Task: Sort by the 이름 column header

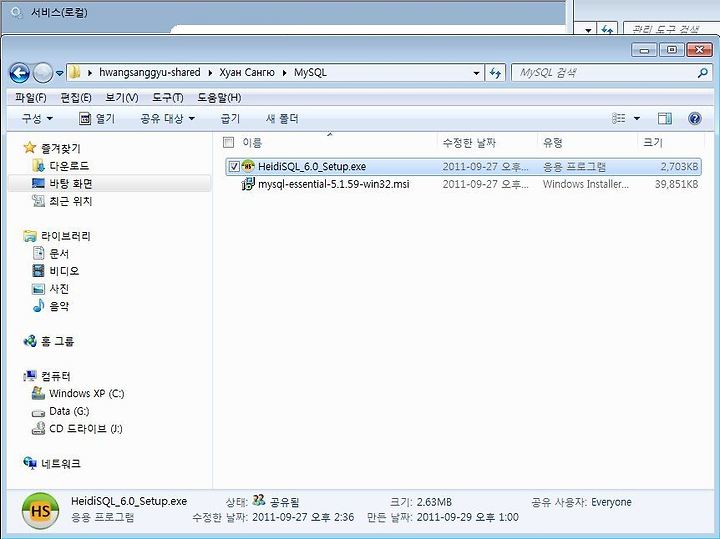Action: pyautogui.click(x=252, y=143)
